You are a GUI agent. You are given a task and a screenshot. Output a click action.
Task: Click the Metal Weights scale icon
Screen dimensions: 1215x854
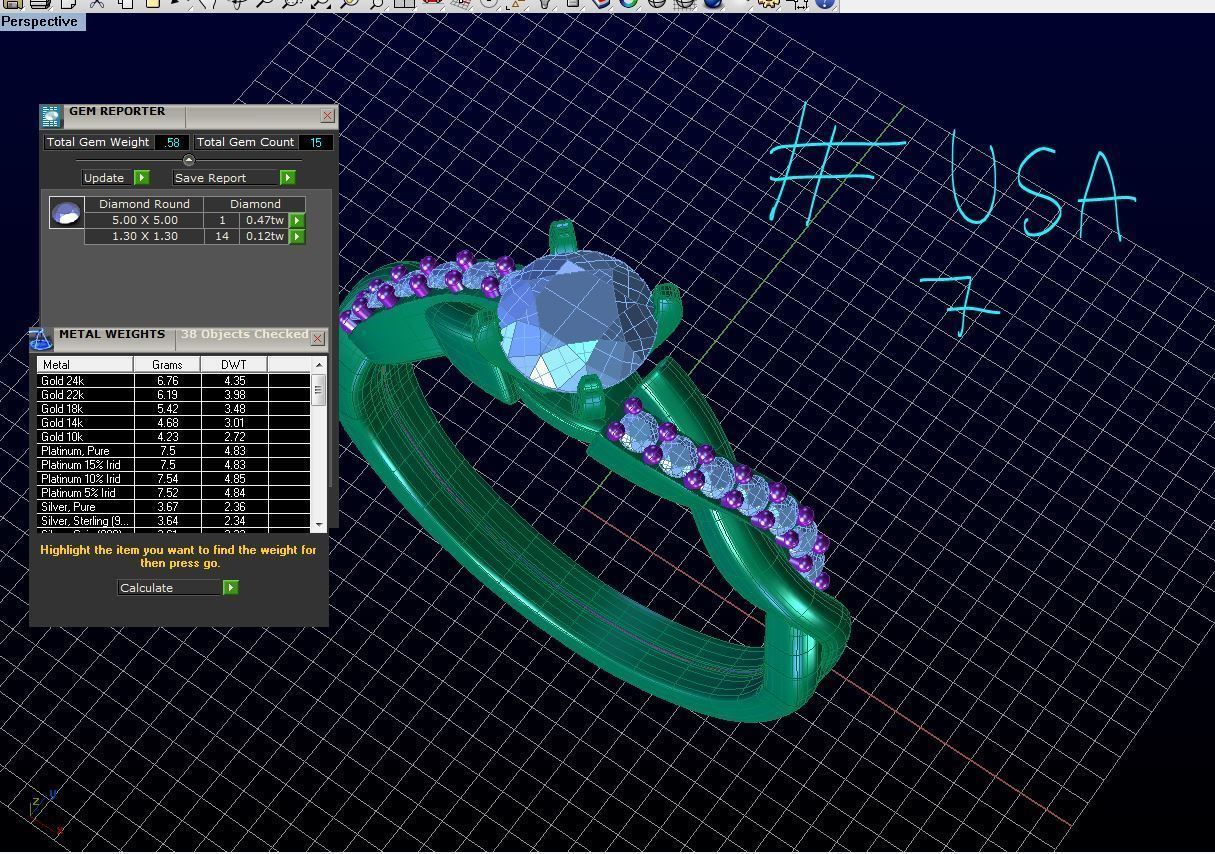click(39, 339)
